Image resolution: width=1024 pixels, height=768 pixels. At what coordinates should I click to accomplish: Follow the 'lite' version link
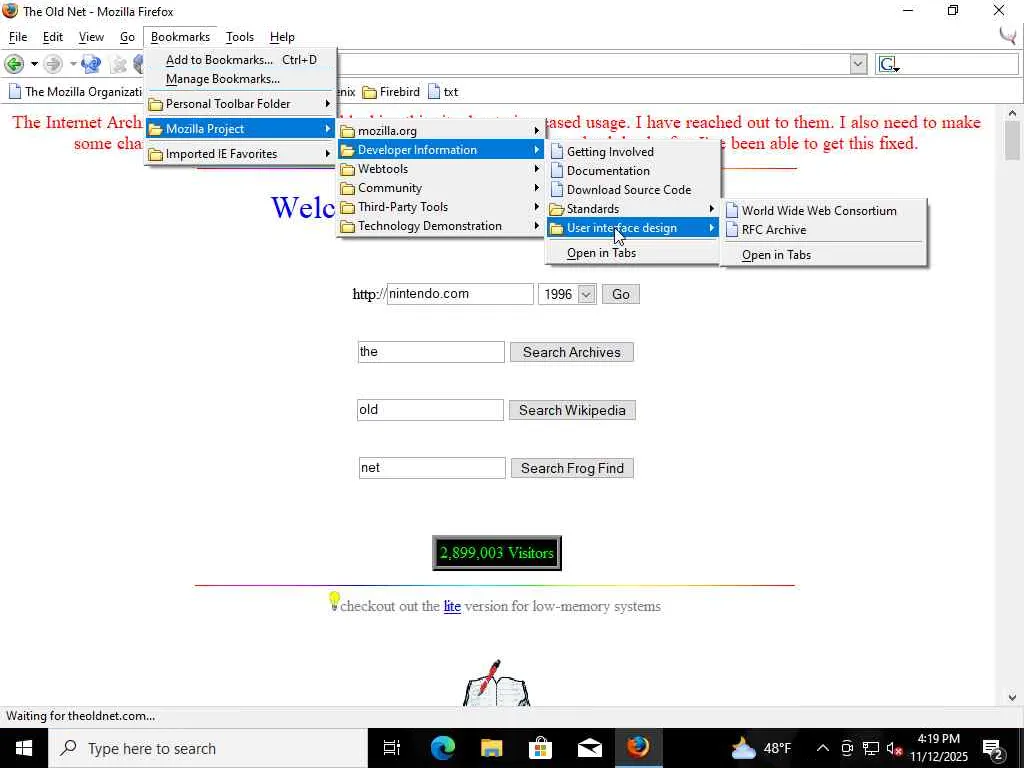(452, 606)
